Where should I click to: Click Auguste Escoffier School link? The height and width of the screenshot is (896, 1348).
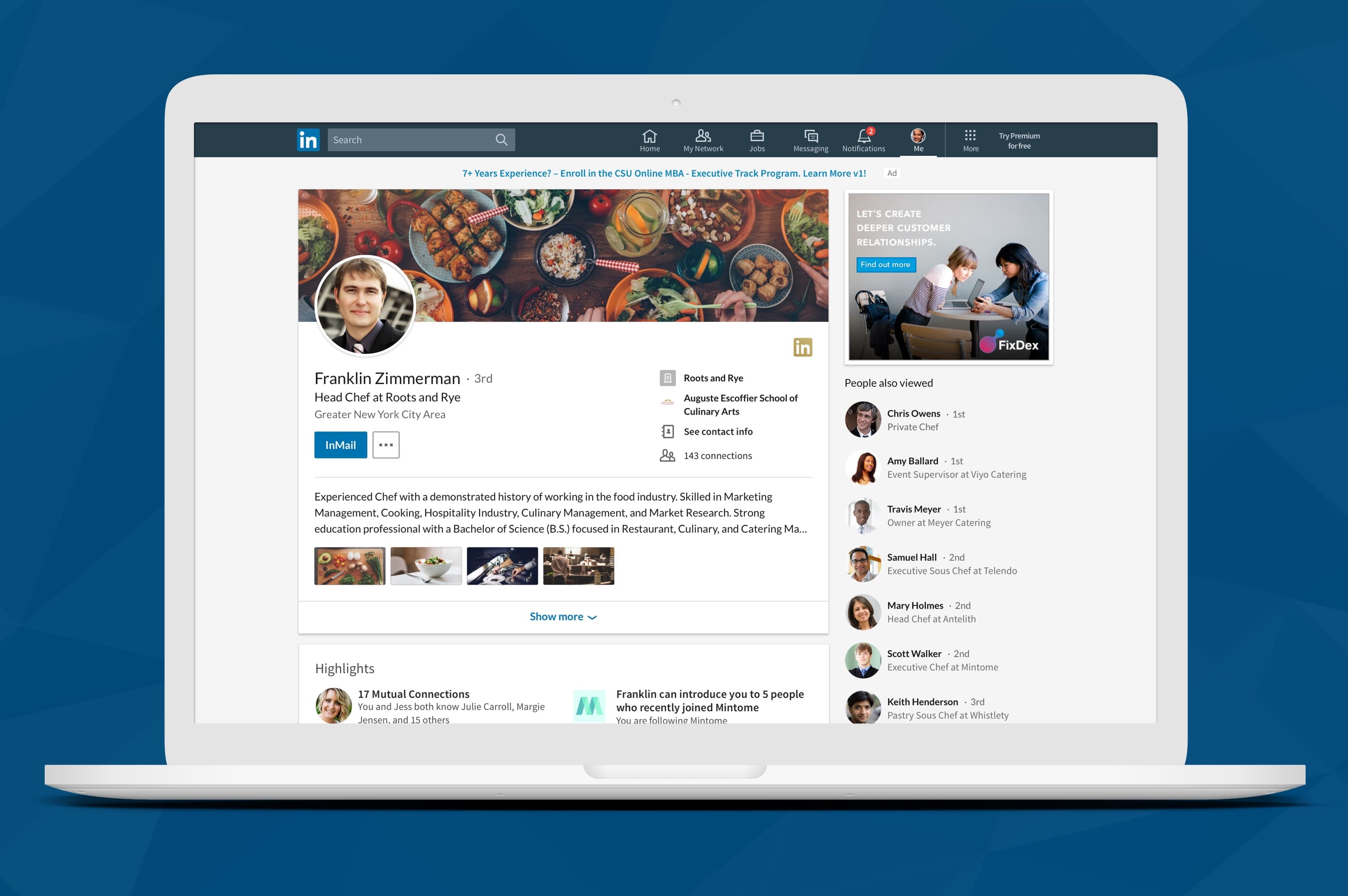740,403
